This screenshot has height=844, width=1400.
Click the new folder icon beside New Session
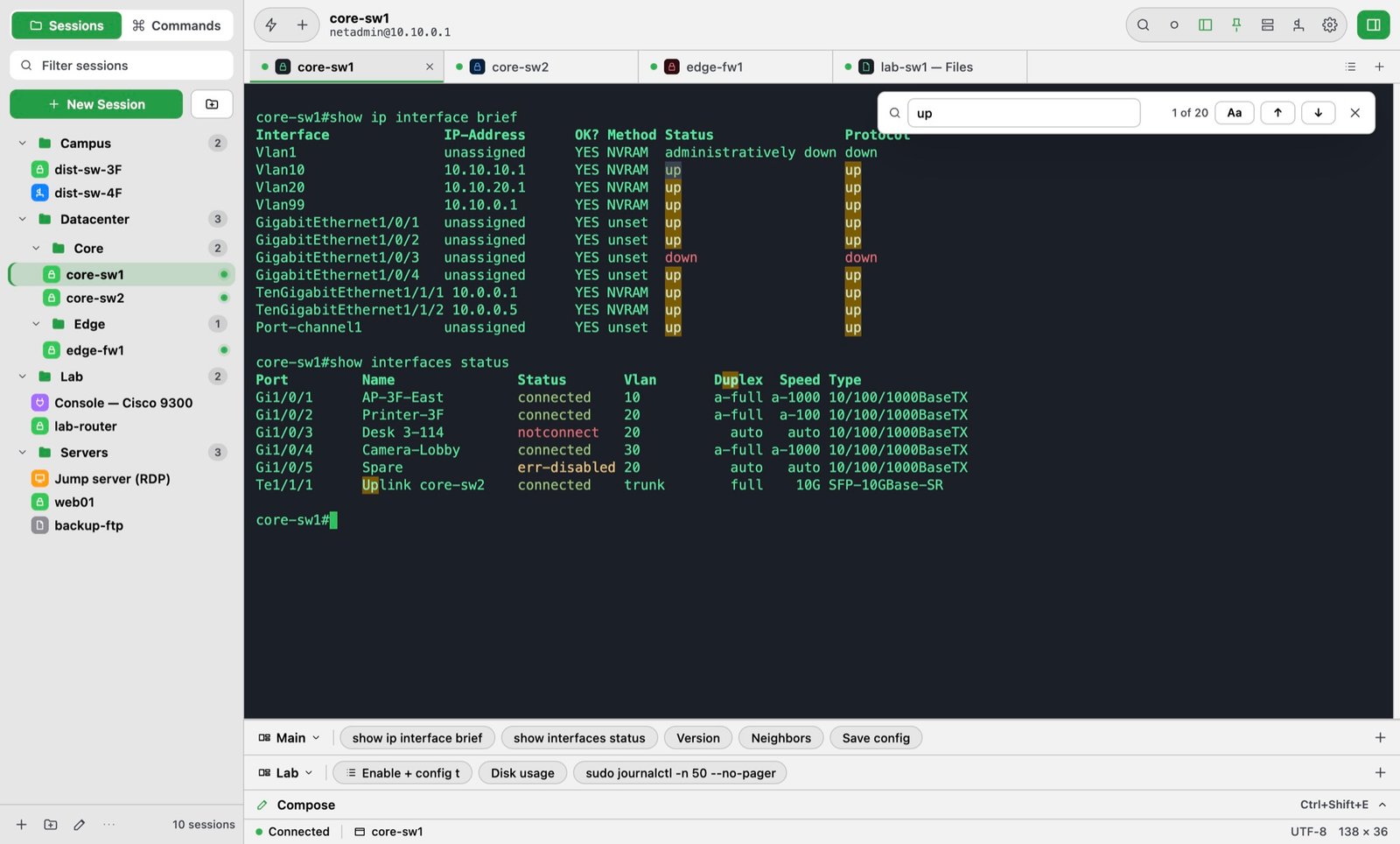(x=212, y=104)
